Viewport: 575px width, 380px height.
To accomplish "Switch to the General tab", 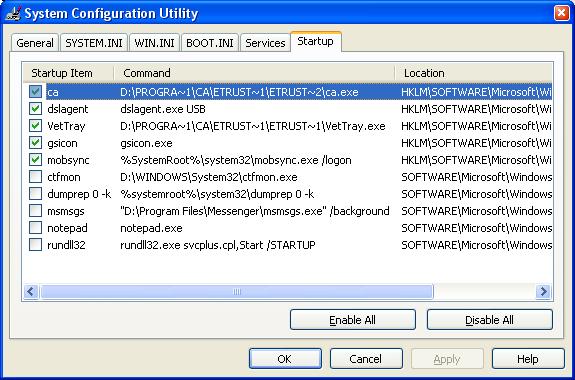I will (35, 43).
